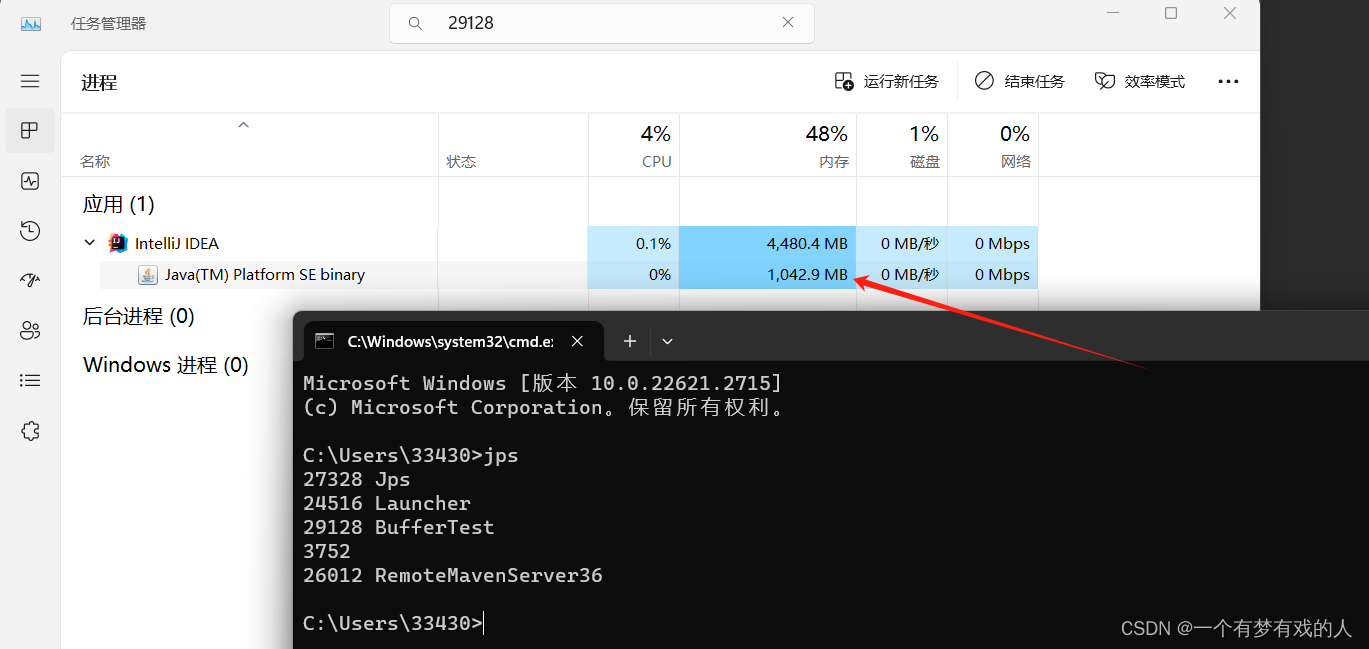The height and width of the screenshot is (649, 1369).
Task: Click the '27328 Jps' terminal line
Action: 357,479
